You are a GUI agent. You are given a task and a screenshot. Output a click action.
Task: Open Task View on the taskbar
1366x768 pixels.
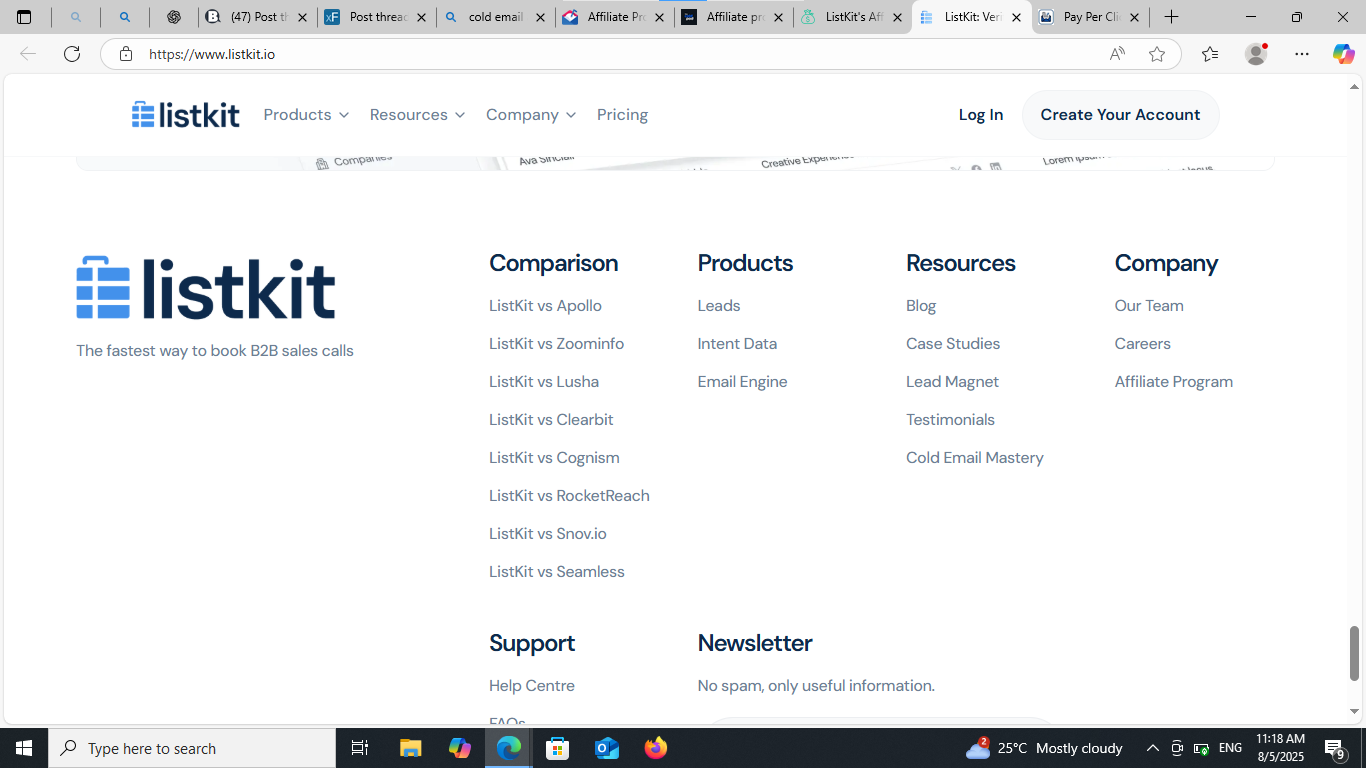[x=360, y=748]
